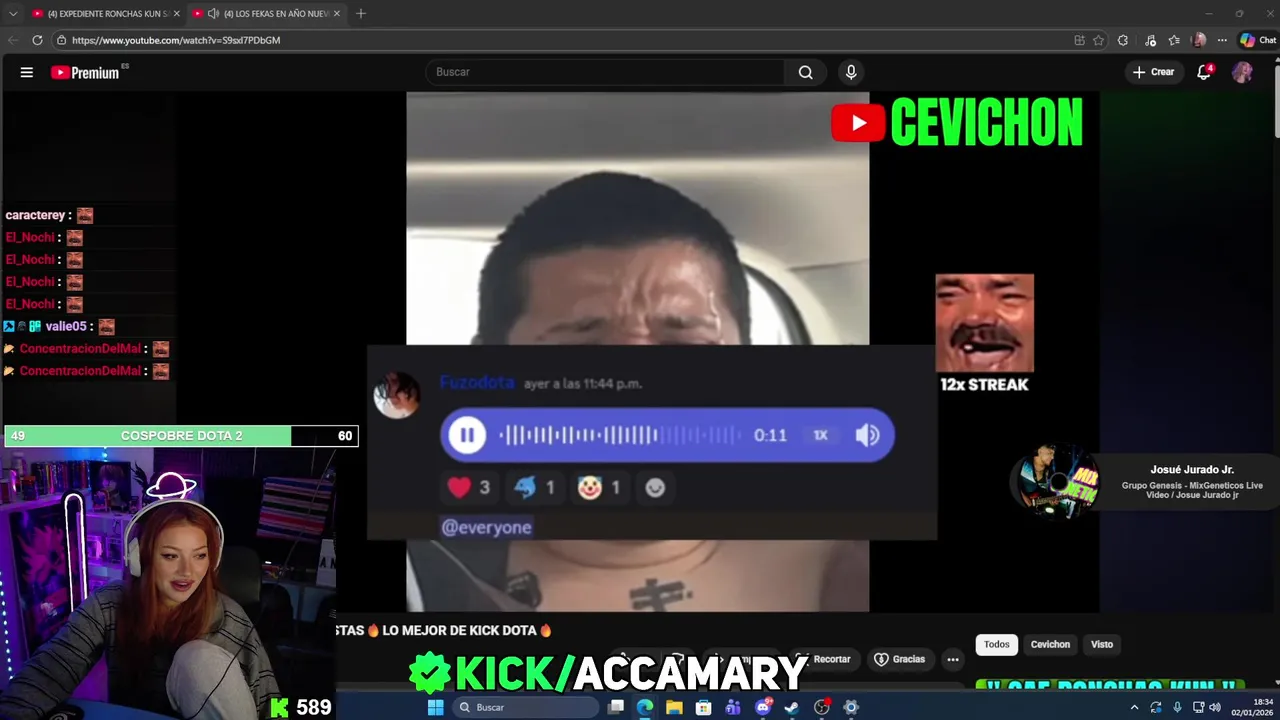The height and width of the screenshot is (720, 1280).
Task: Select the Visto filter chip
Action: tap(1102, 644)
